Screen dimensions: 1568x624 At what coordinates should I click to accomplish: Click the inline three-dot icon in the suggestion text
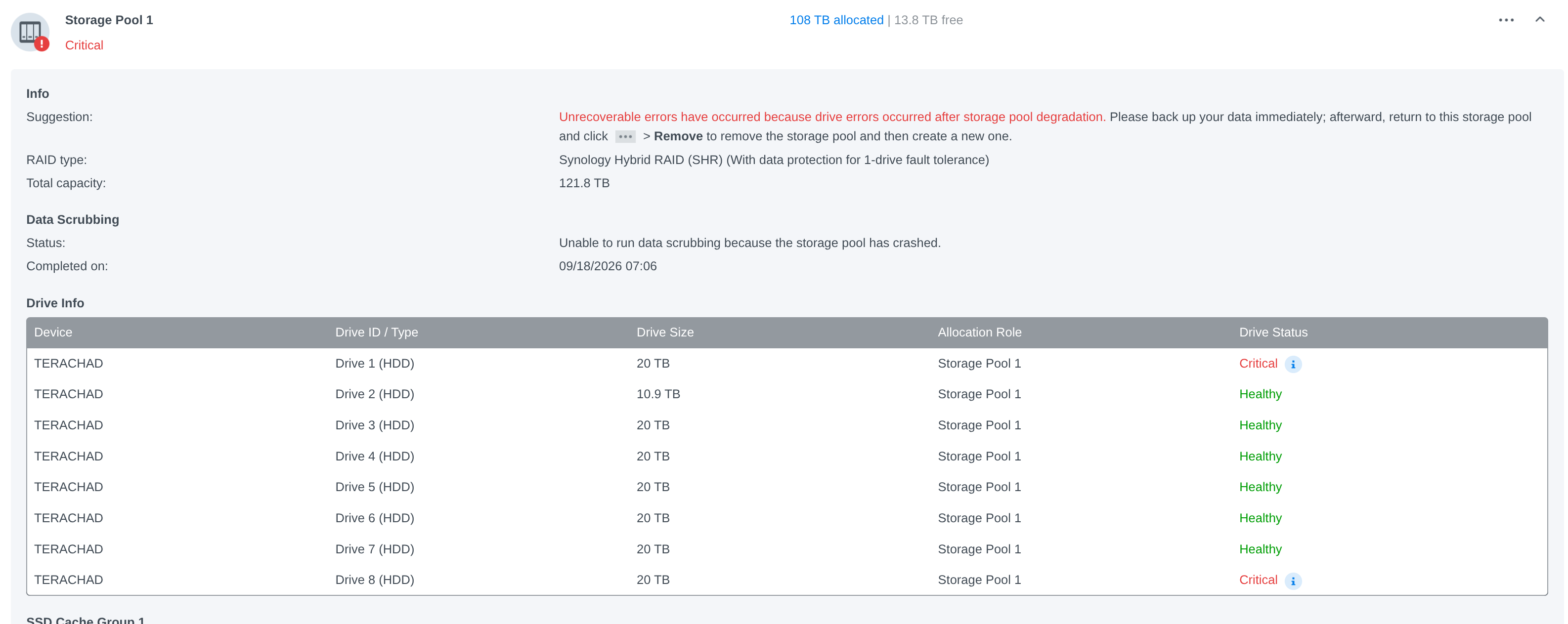click(x=625, y=137)
